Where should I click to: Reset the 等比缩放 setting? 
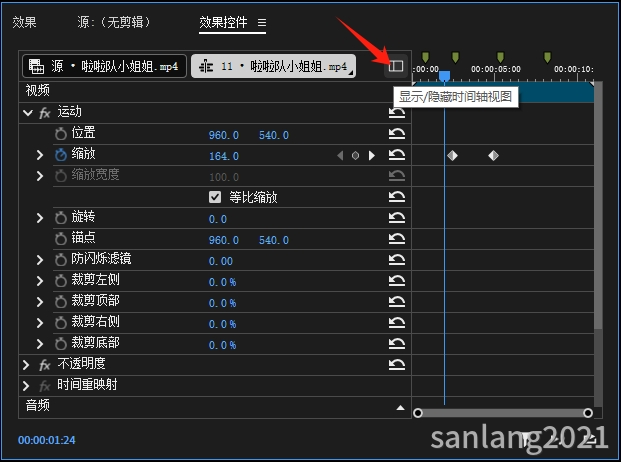coord(396,197)
